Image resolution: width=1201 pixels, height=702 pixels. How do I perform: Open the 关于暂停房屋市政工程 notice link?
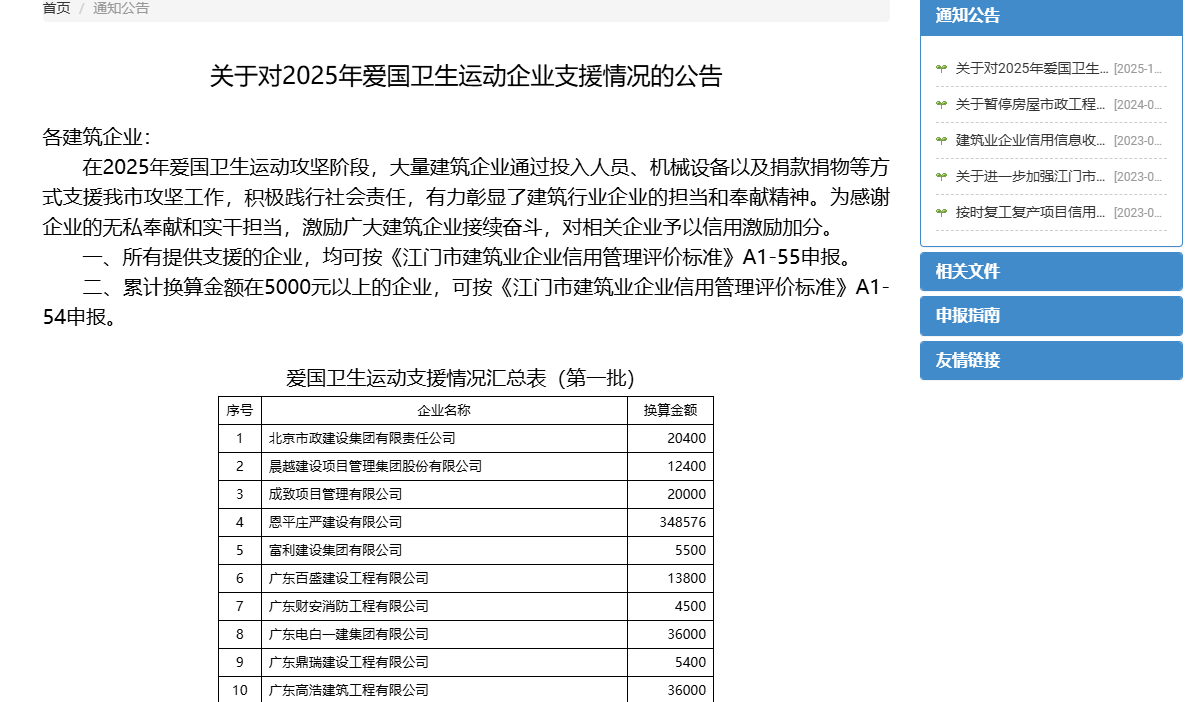point(1032,104)
